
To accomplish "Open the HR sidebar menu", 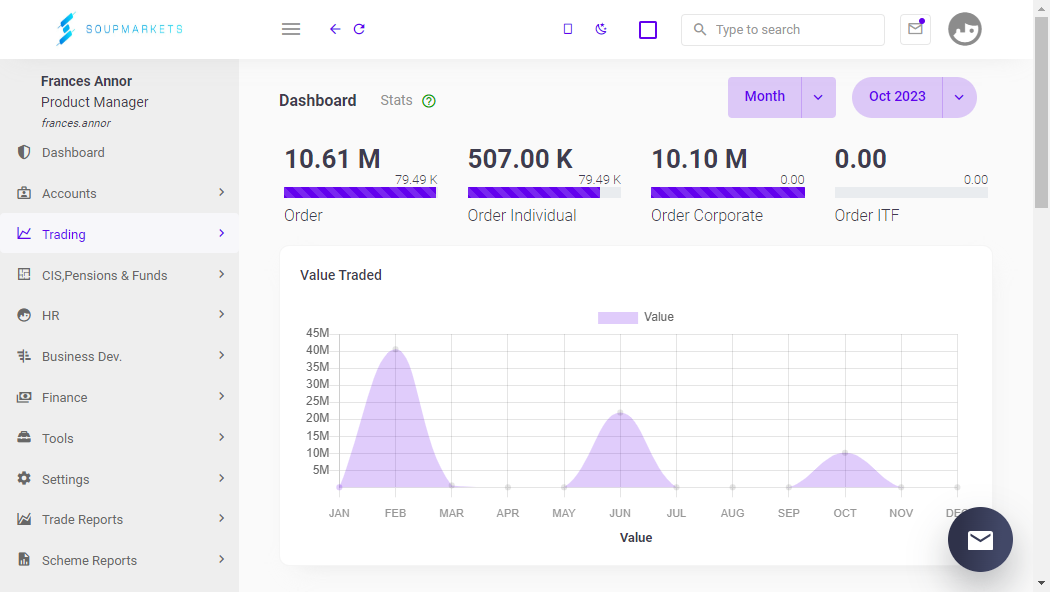I will 119,315.
